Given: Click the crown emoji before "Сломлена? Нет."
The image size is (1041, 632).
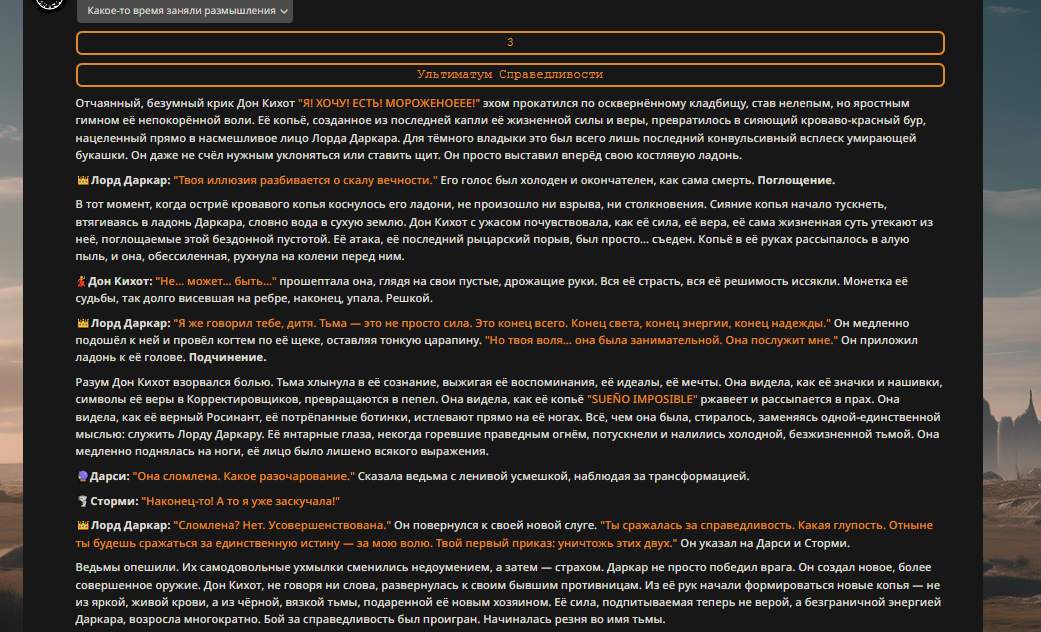Looking at the screenshot, I should point(83,526).
